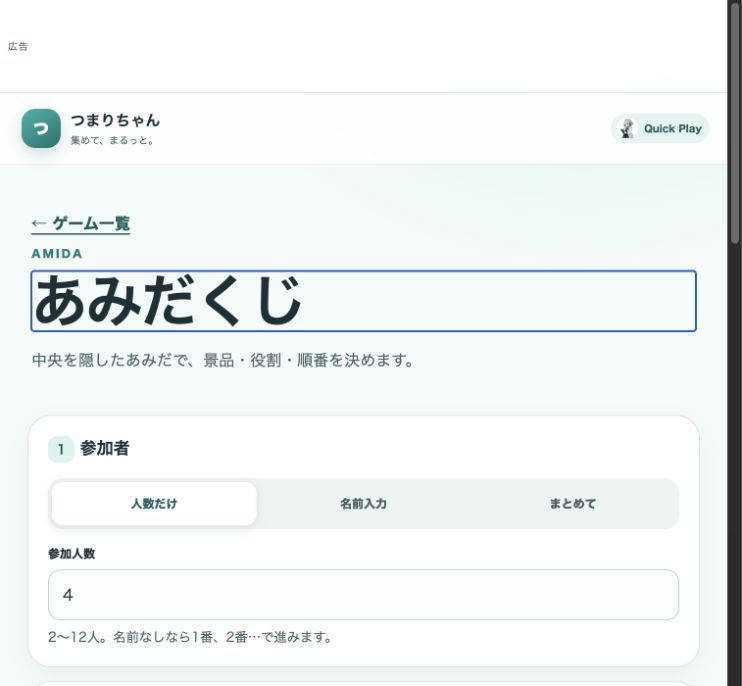The height and width of the screenshot is (686, 742).
Task: Click the AMIDA label
Action: point(57,254)
